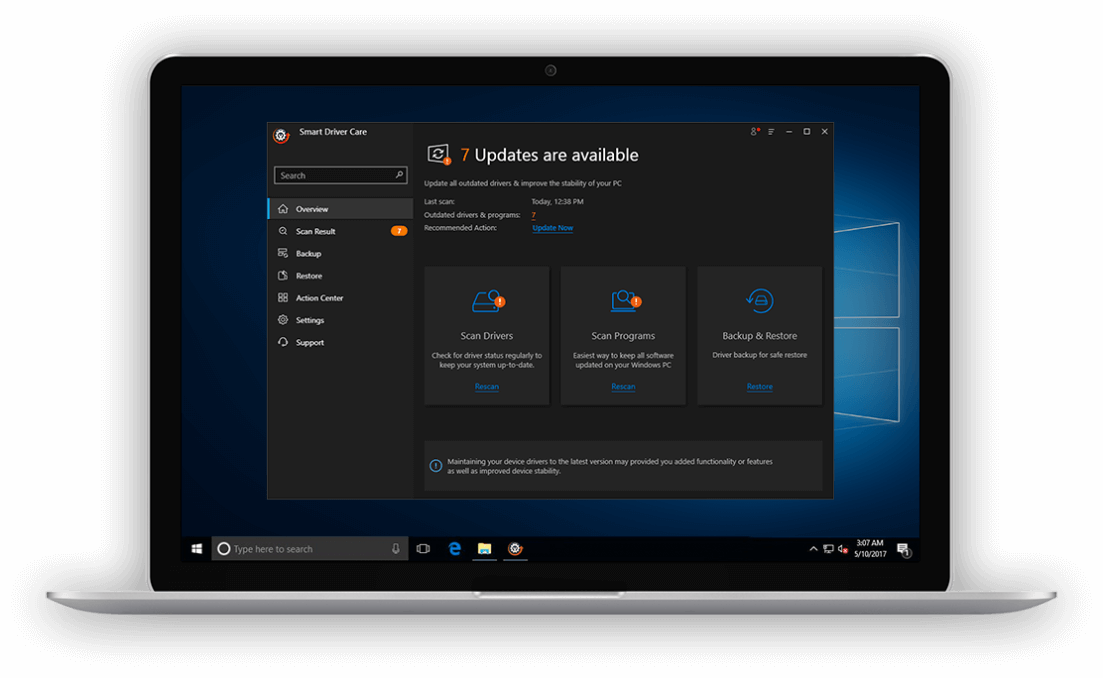Click inside the sidebar Search field

(x=340, y=174)
